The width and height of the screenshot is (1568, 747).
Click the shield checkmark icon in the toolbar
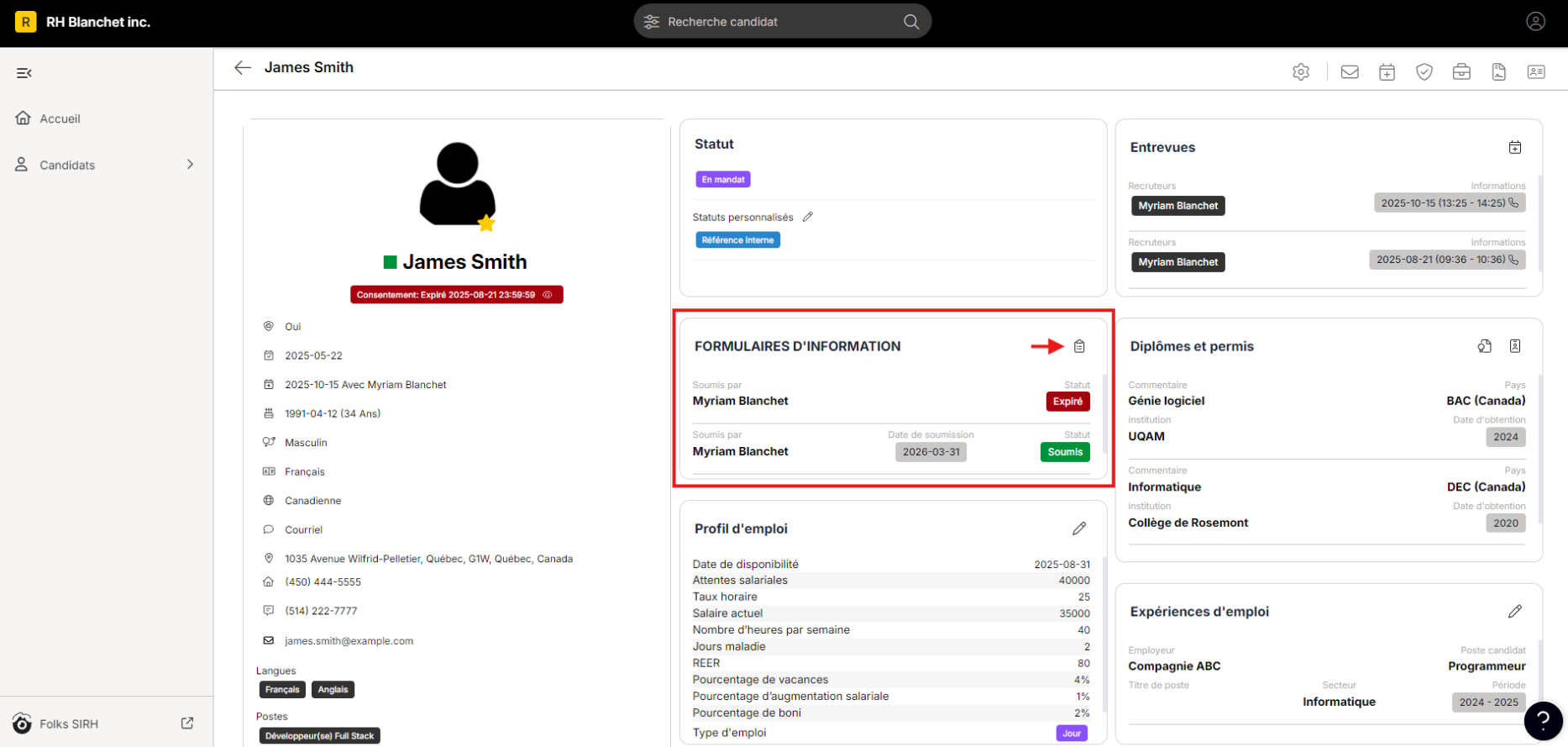[x=1424, y=72]
